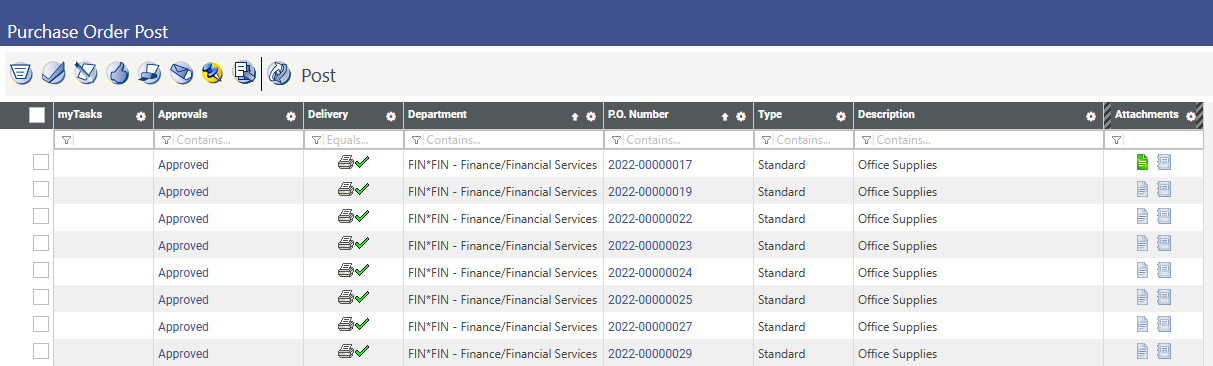Click the thumbs-up approve toolbar icon

[x=118, y=73]
